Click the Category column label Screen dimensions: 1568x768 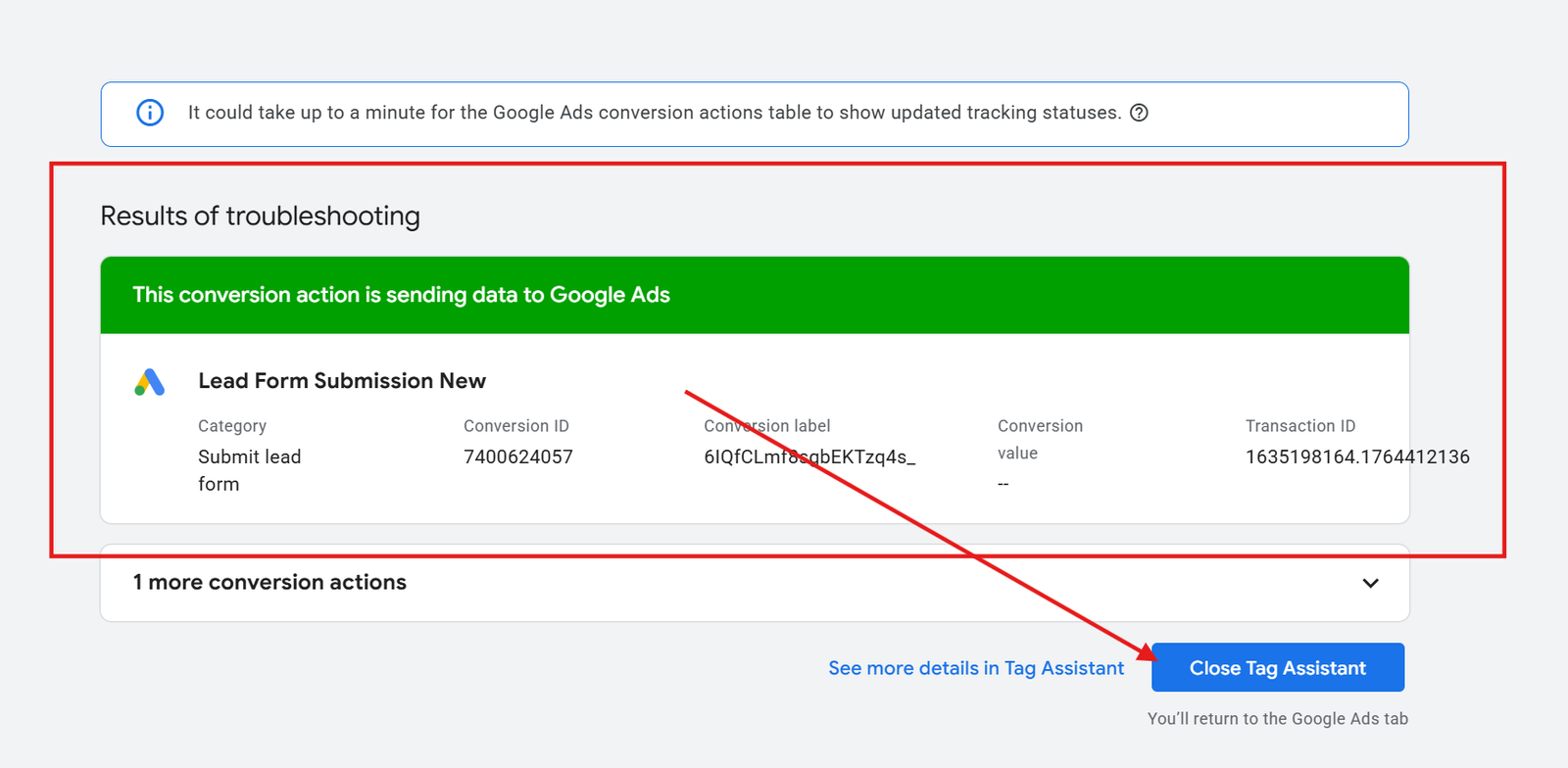[x=232, y=426]
